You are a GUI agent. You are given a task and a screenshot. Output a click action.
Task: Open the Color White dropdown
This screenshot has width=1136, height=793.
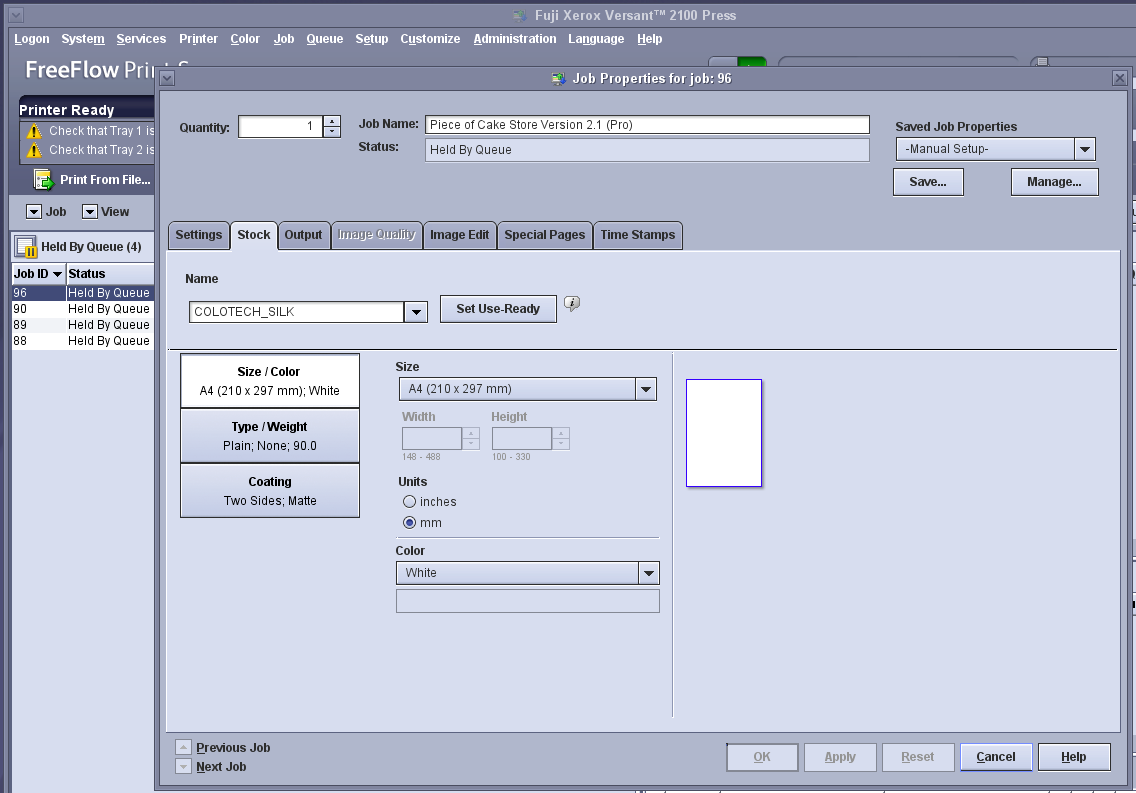[x=649, y=573]
